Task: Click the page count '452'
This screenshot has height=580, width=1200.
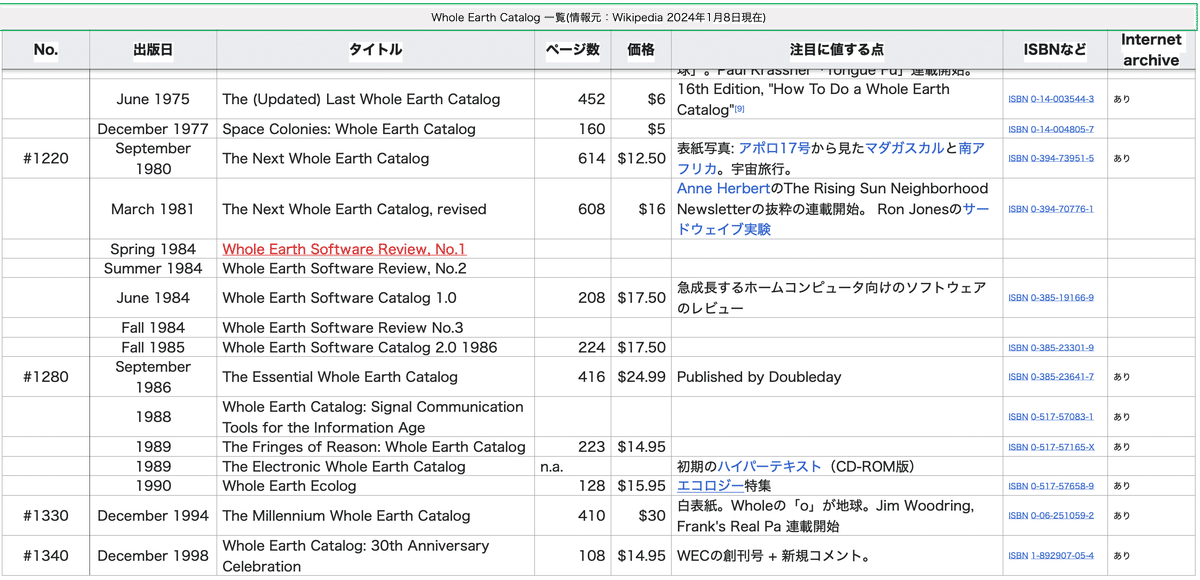Action: pyautogui.click(x=592, y=99)
